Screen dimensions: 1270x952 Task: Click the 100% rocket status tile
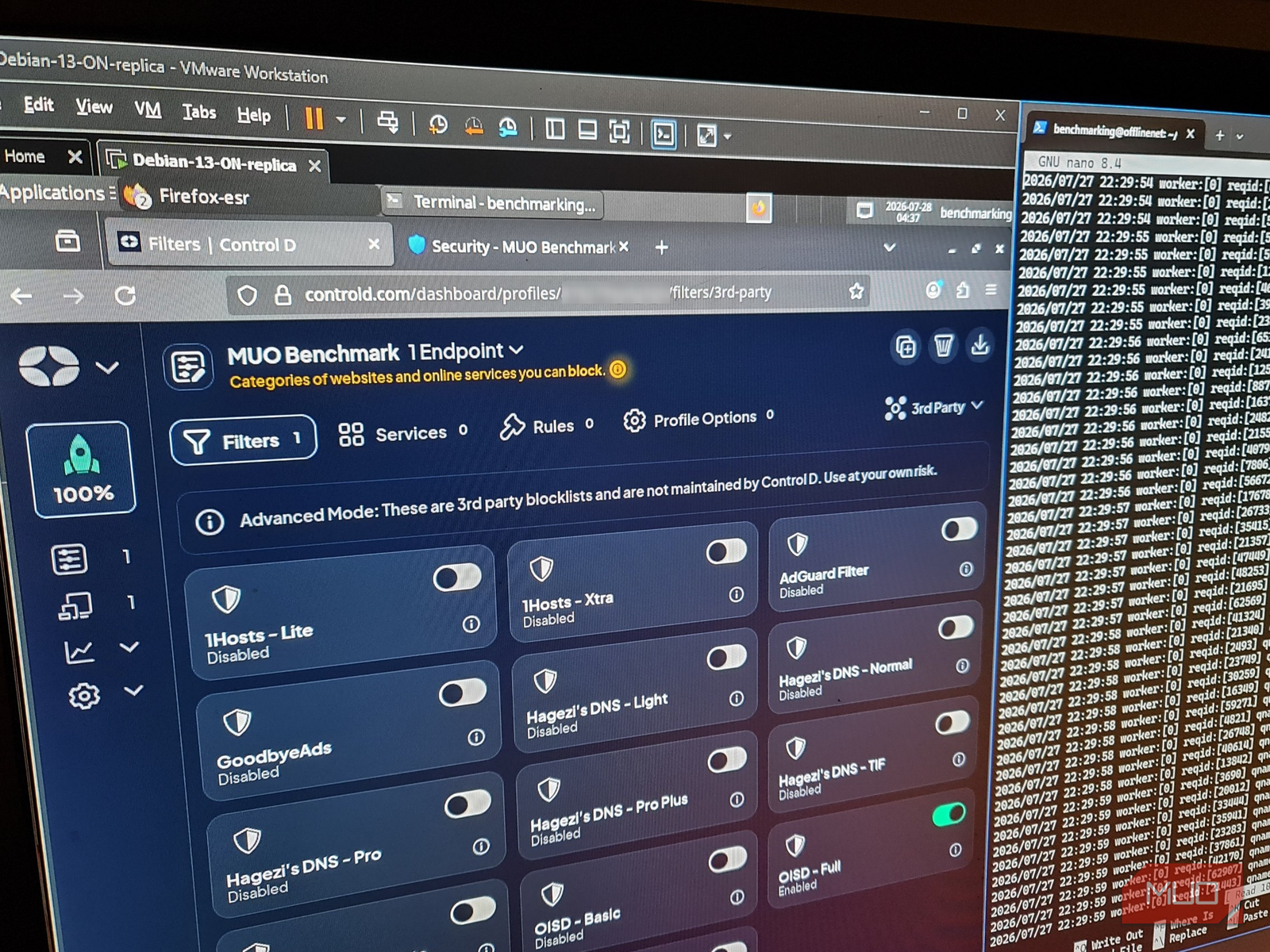[81, 470]
